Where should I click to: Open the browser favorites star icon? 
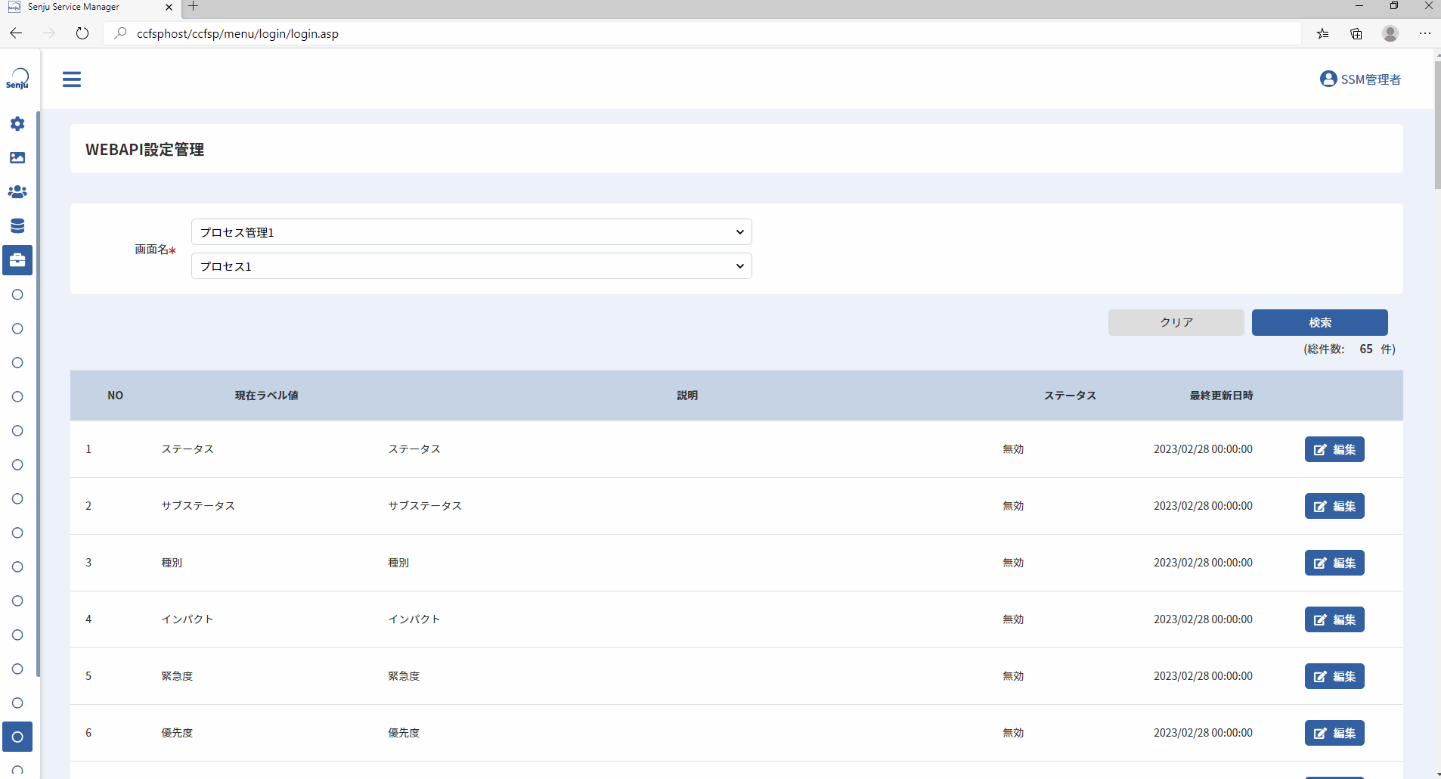point(1322,33)
